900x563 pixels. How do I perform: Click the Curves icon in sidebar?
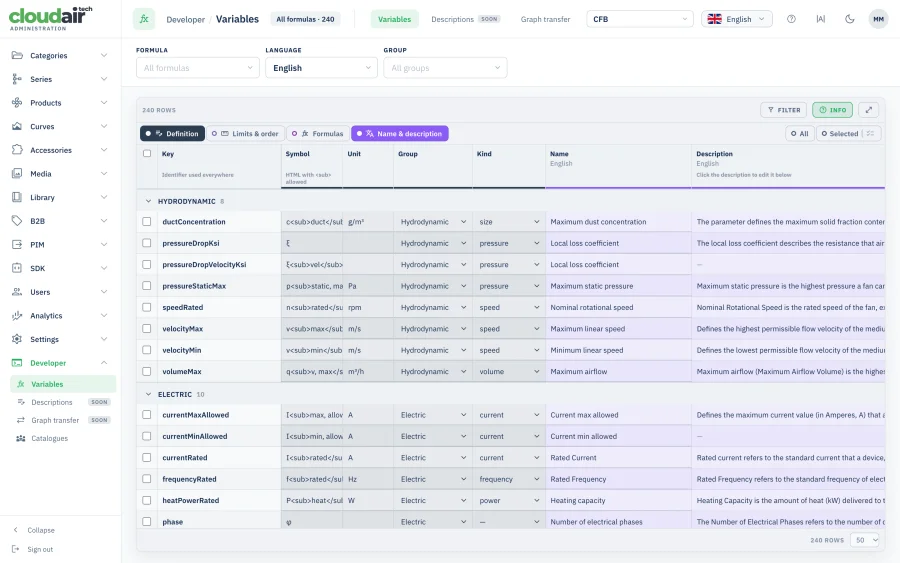pos(17,126)
